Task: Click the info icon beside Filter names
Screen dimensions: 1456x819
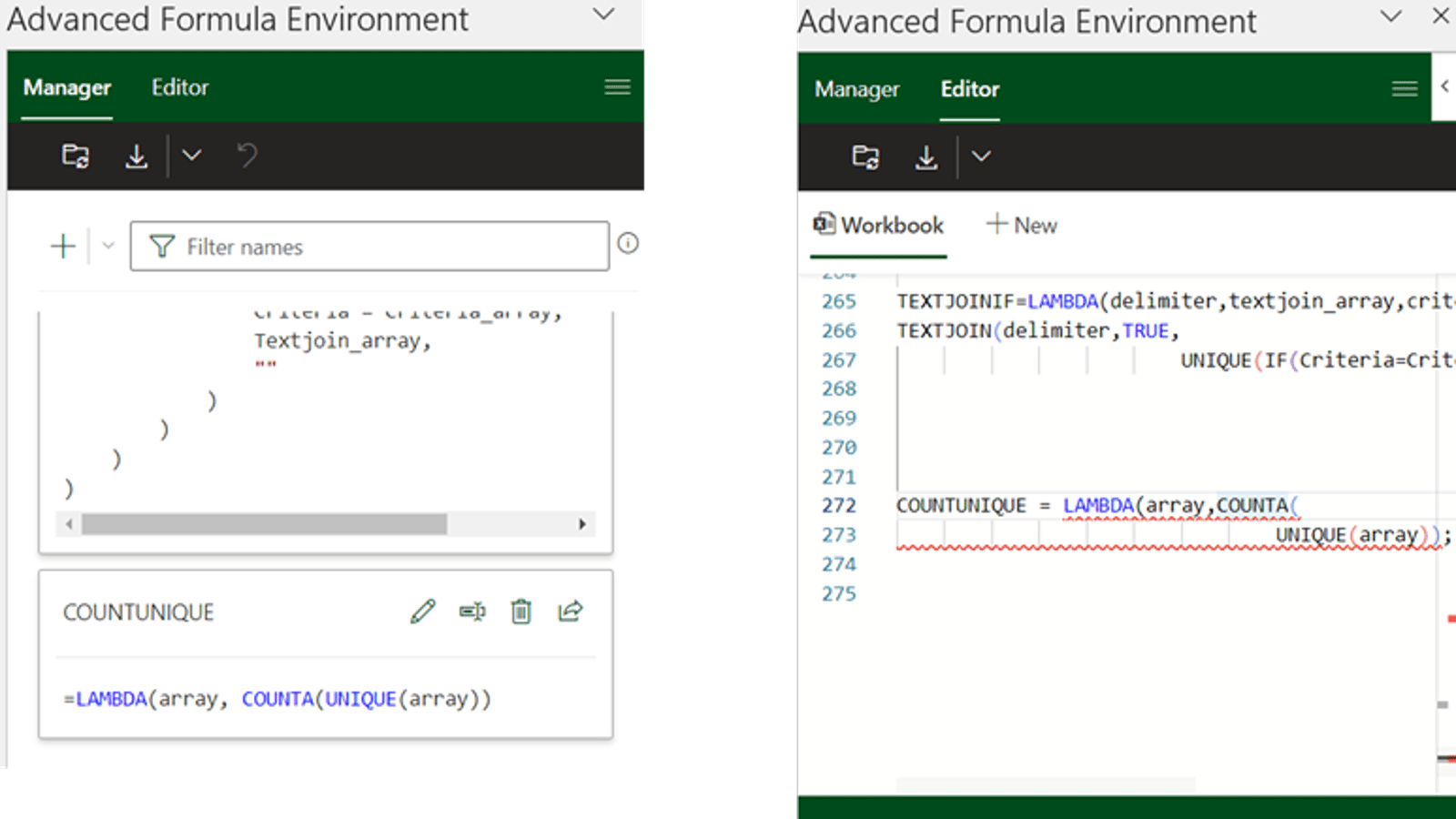Action: pyautogui.click(x=628, y=244)
